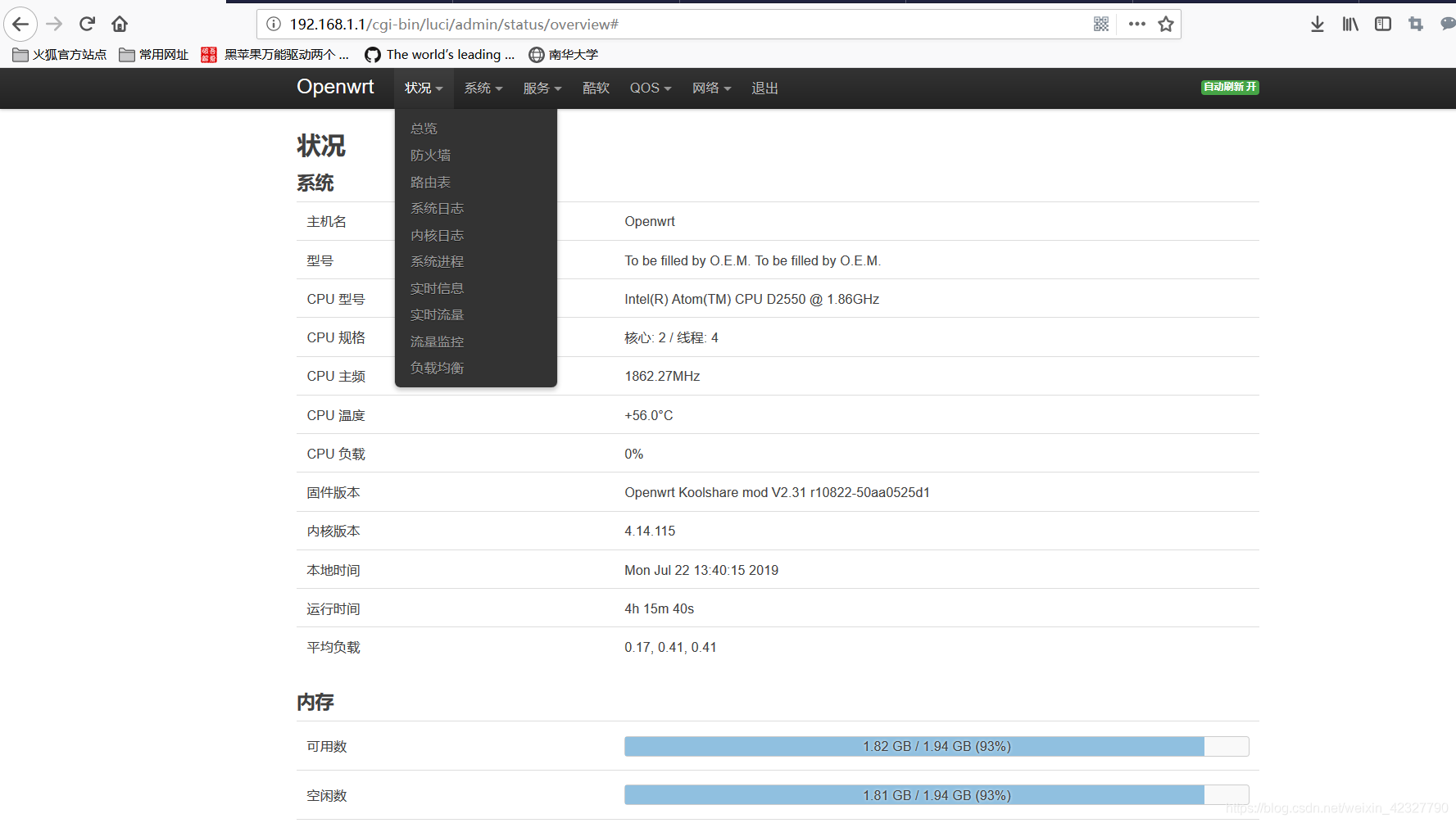Select 内核日志 in the status menu
The width and height of the screenshot is (1456, 823).
[476, 235]
